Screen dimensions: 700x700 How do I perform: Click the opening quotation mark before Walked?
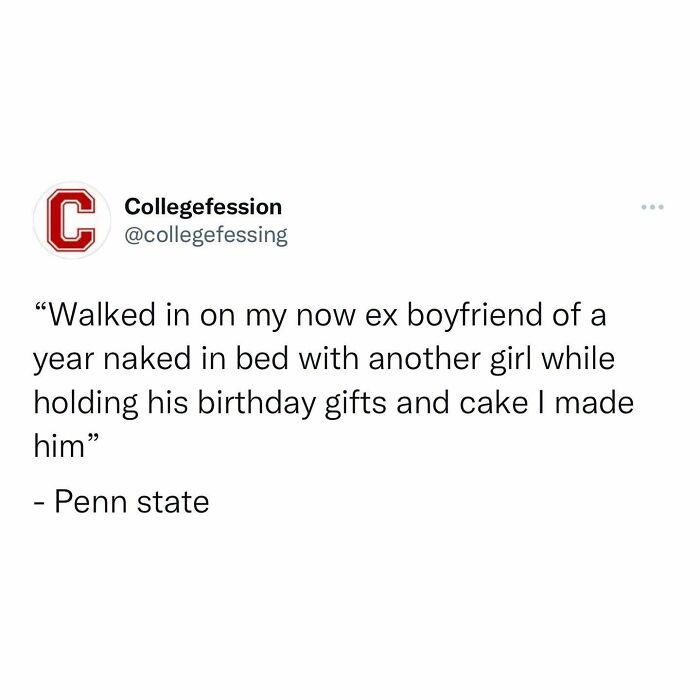click(x=40, y=316)
